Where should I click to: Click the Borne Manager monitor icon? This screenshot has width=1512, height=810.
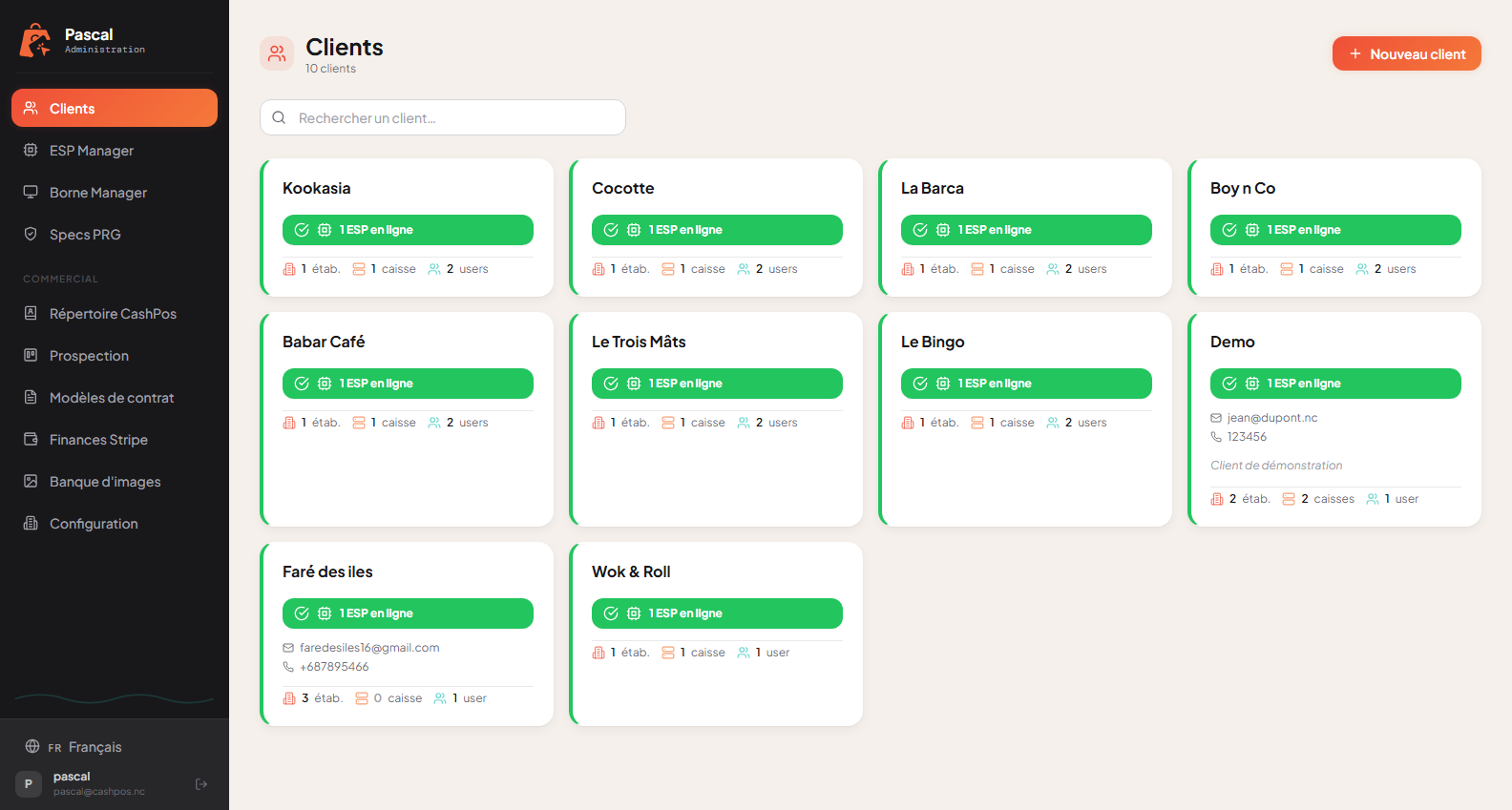tap(31, 192)
